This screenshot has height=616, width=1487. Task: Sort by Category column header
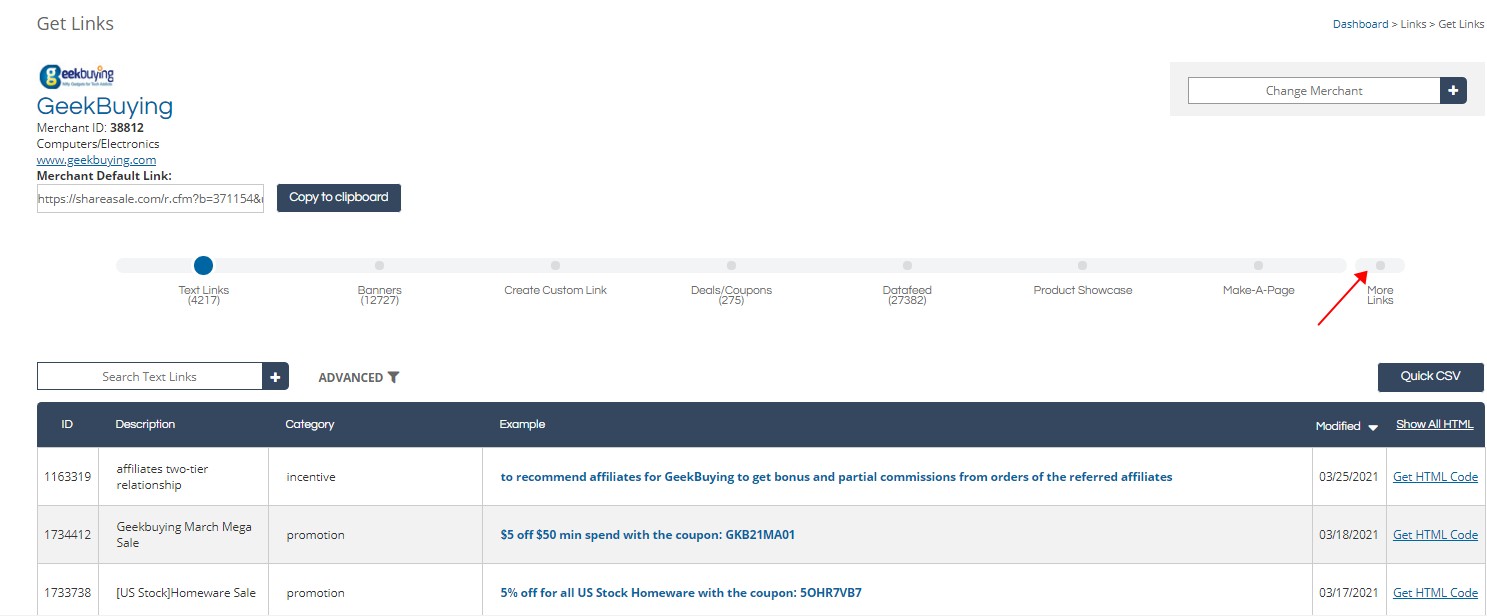coord(310,424)
